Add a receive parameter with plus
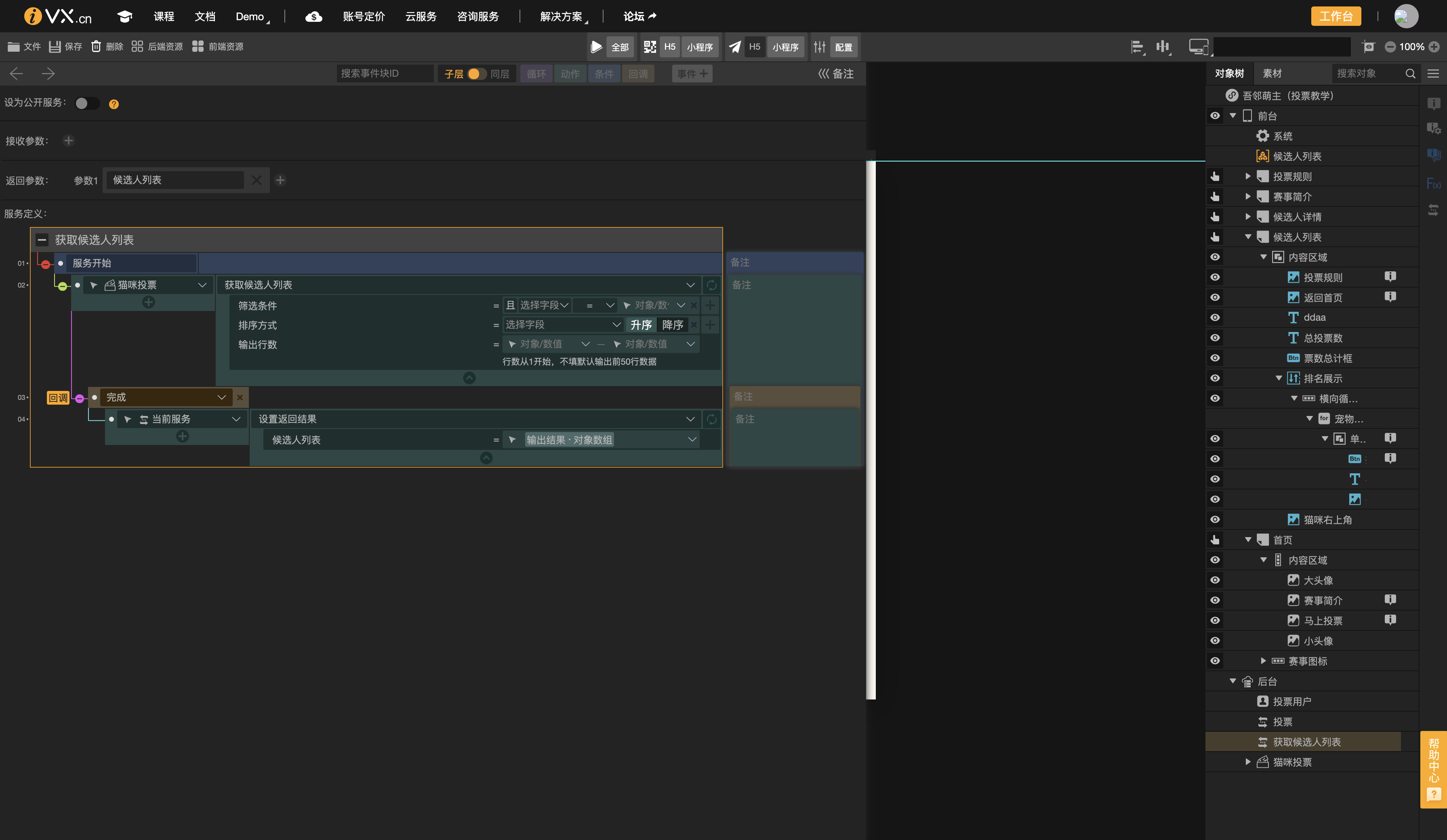The height and width of the screenshot is (840, 1447). pyautogui.click(x=68, y=141)
